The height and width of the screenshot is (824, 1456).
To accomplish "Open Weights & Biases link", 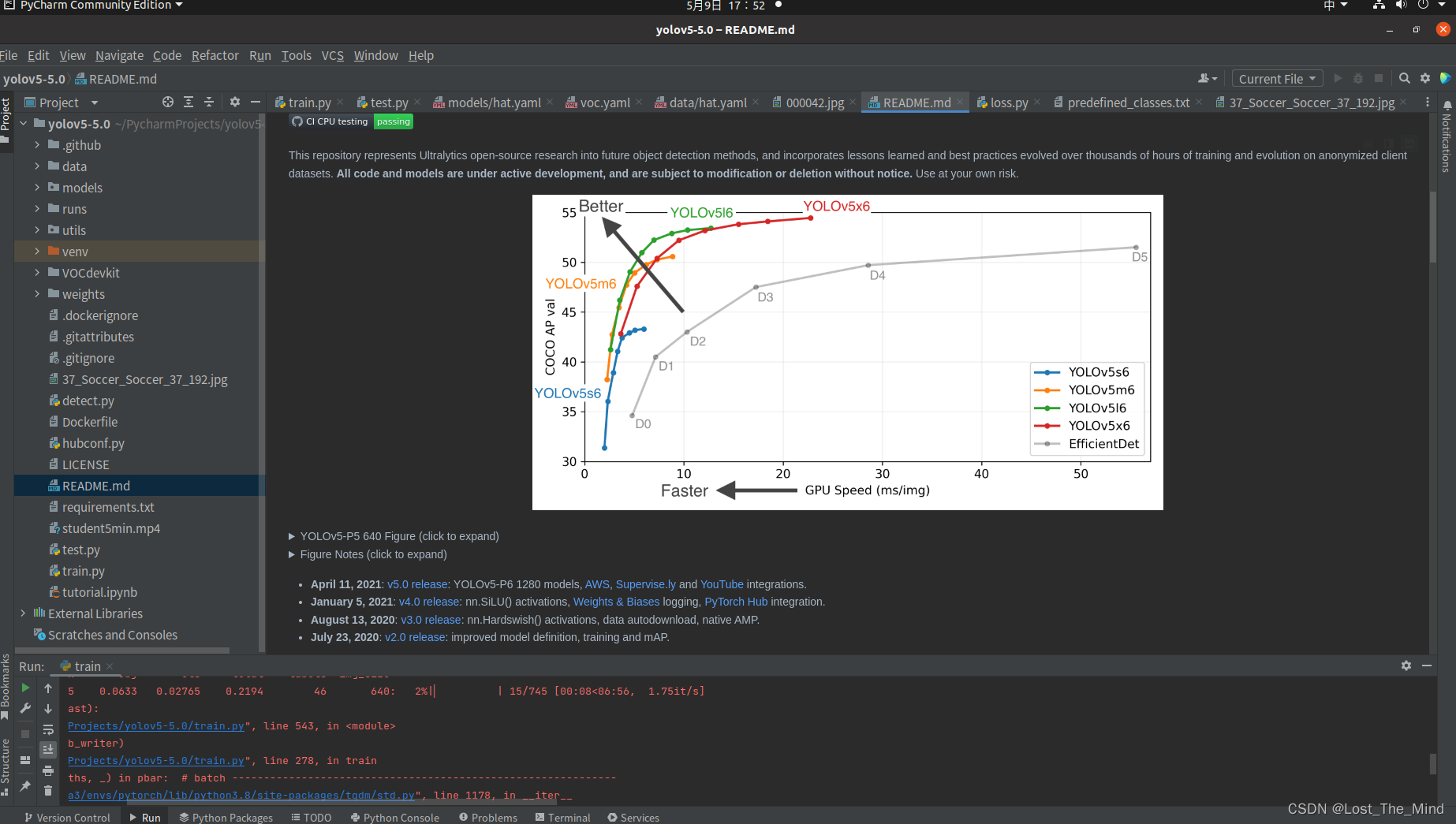I will click(616, 602).
